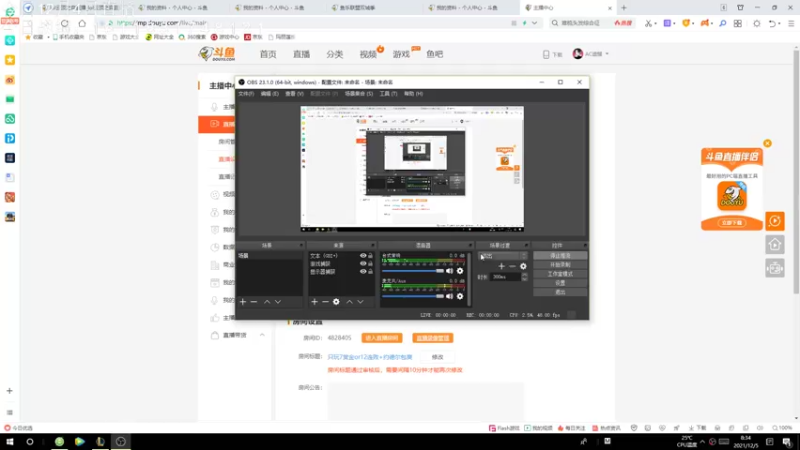Click the 麦克风/Aux volume slider in the mixer
Viewport: 800px width, 450px height.
pos(412,296)
